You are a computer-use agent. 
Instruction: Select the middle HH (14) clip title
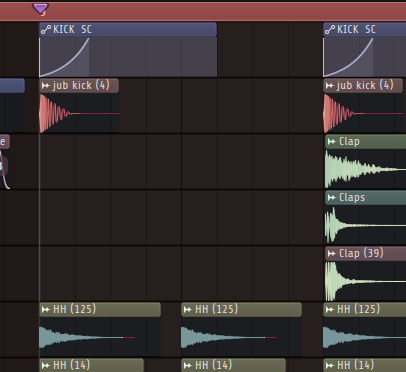point(213,365)
